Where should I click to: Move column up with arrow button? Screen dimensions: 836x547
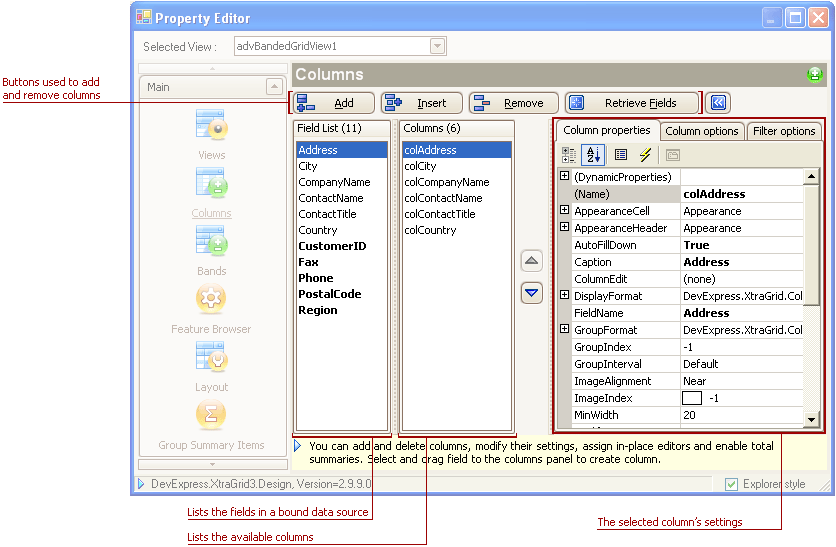click(x=532, y=261)
